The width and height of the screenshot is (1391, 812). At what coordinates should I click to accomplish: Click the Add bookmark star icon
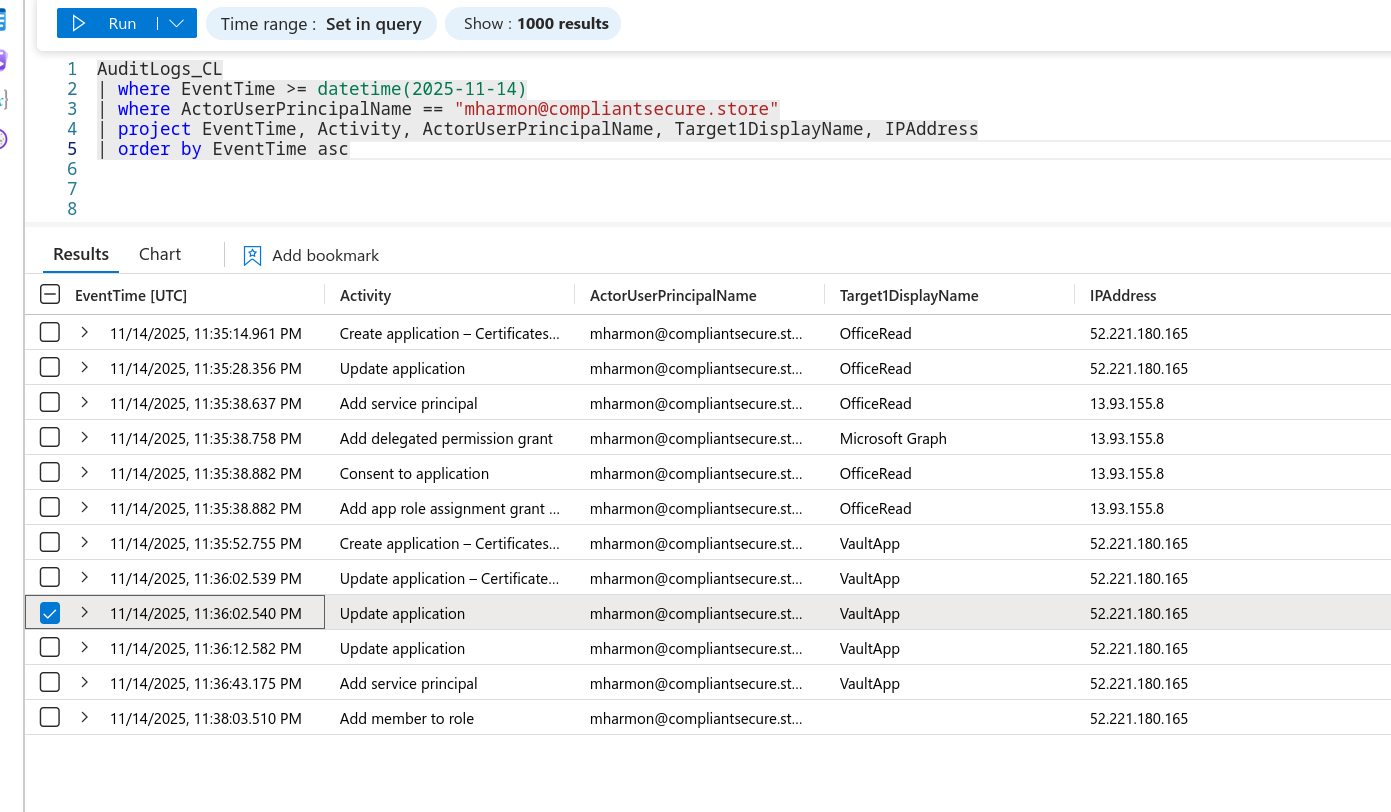click(252, 256)
